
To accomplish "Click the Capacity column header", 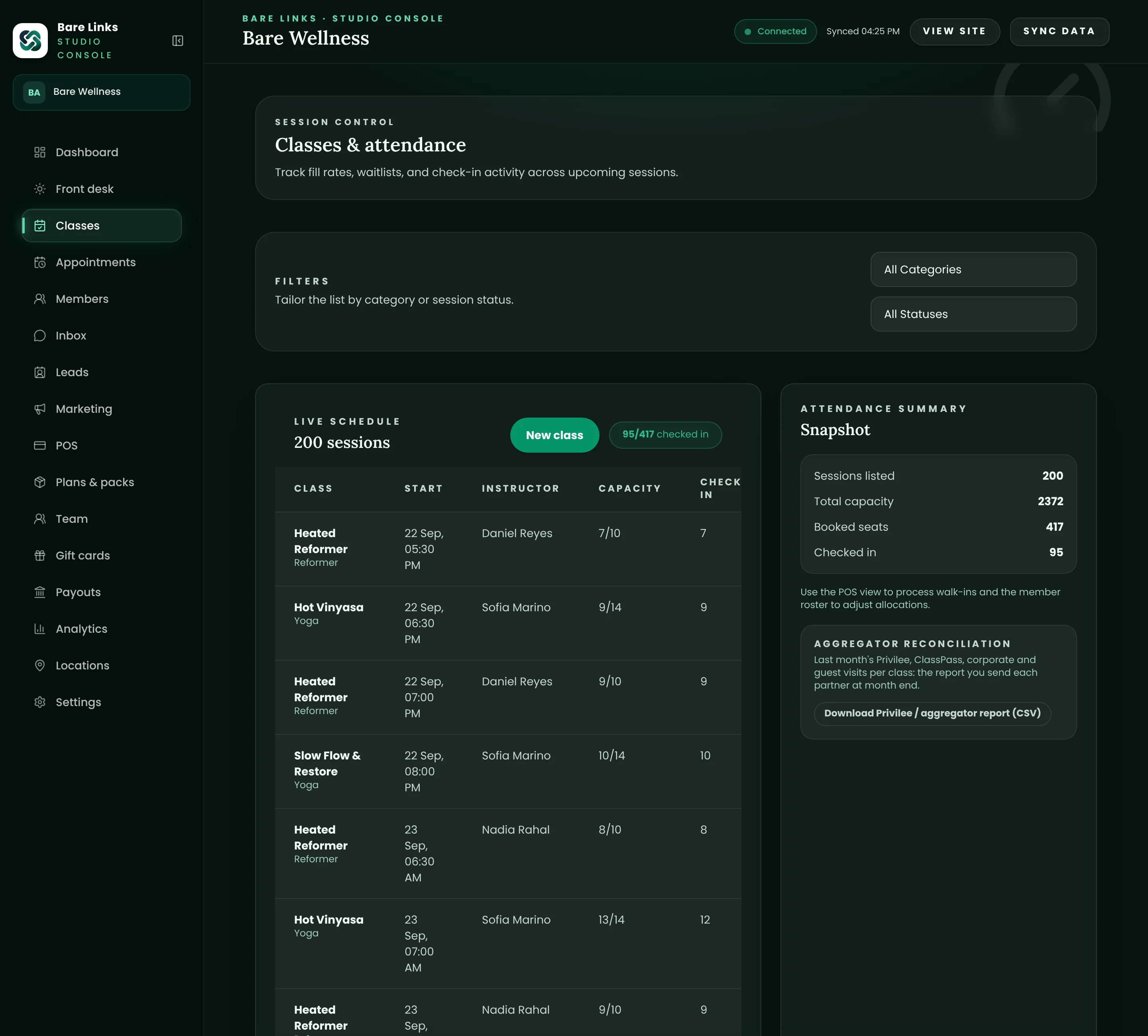I will tap(630, 489).
